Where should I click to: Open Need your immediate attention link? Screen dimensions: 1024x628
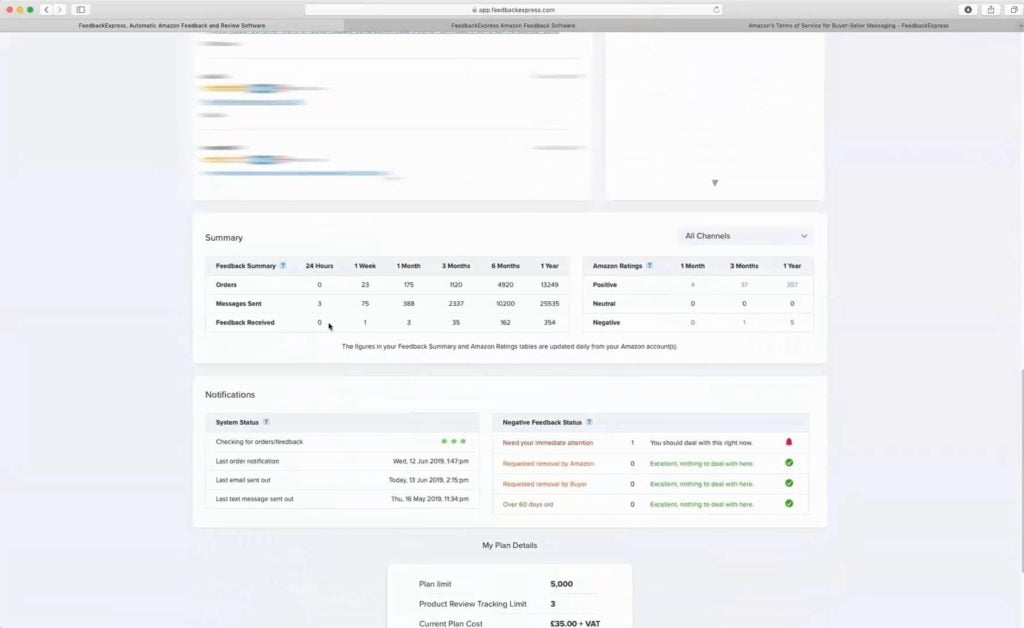tap(548, 443)
